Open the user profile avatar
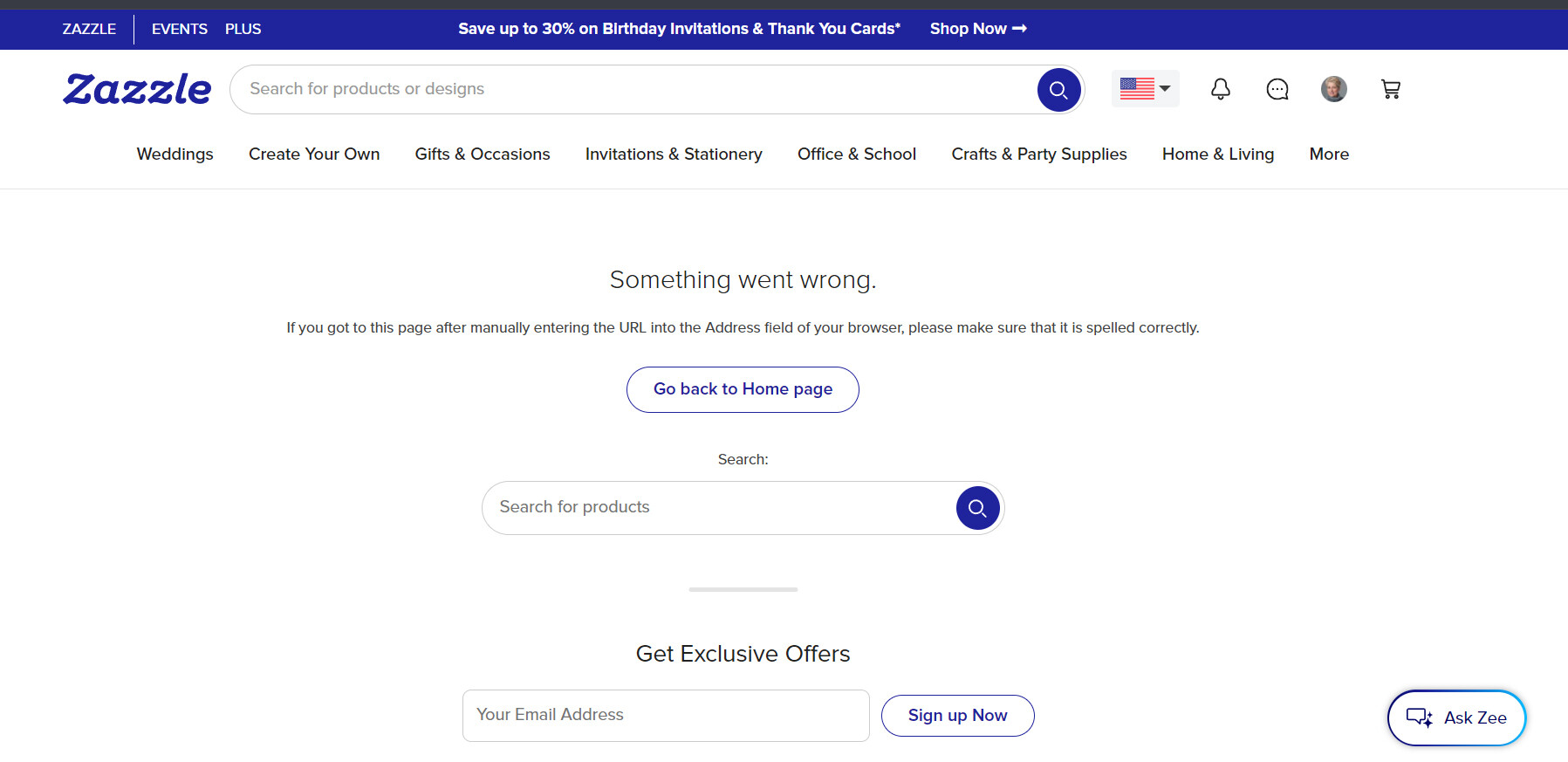 [x=1334, y=89]
